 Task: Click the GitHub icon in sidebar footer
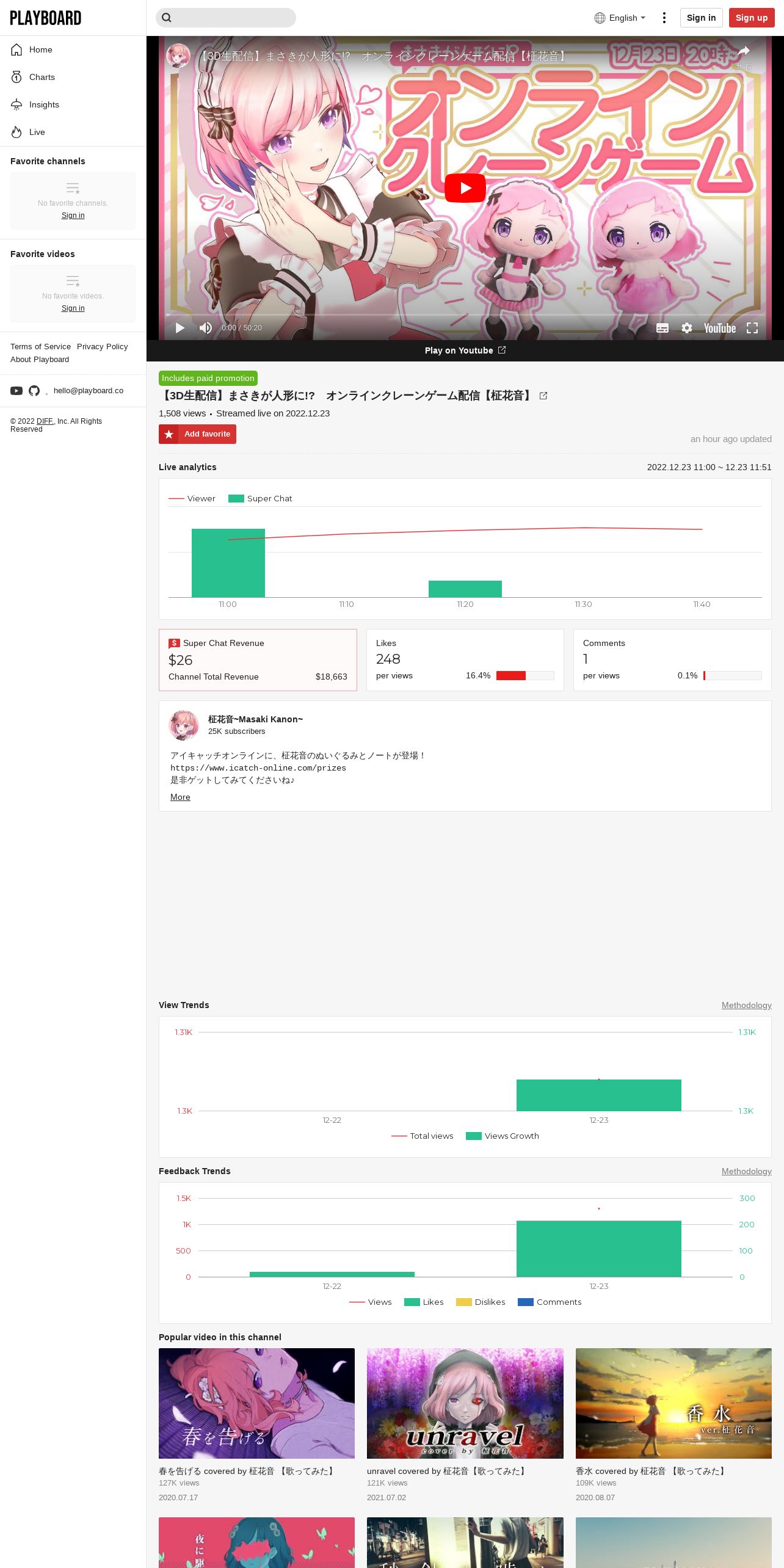tap(34, 391)
